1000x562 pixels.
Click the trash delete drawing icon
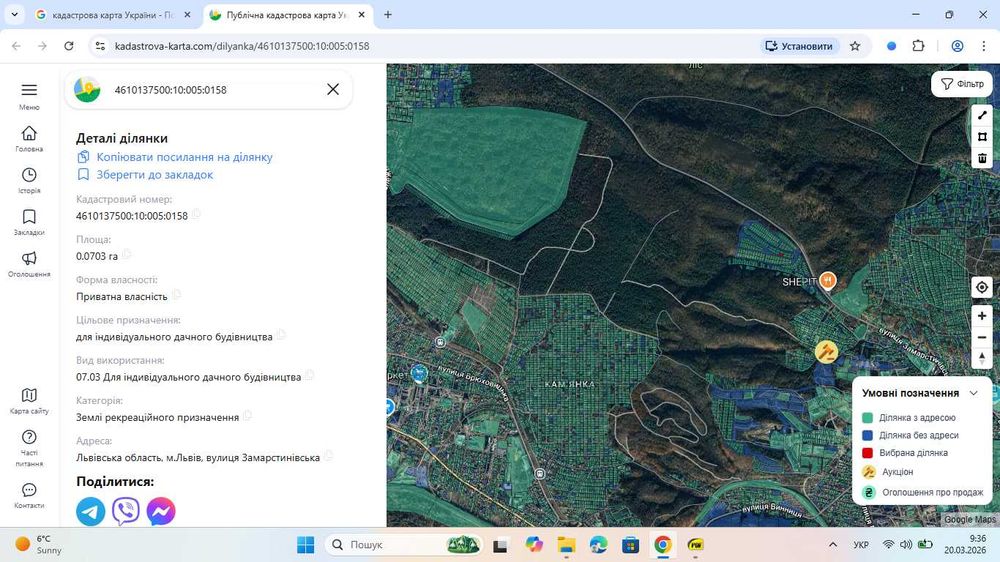tap(982, 158)
